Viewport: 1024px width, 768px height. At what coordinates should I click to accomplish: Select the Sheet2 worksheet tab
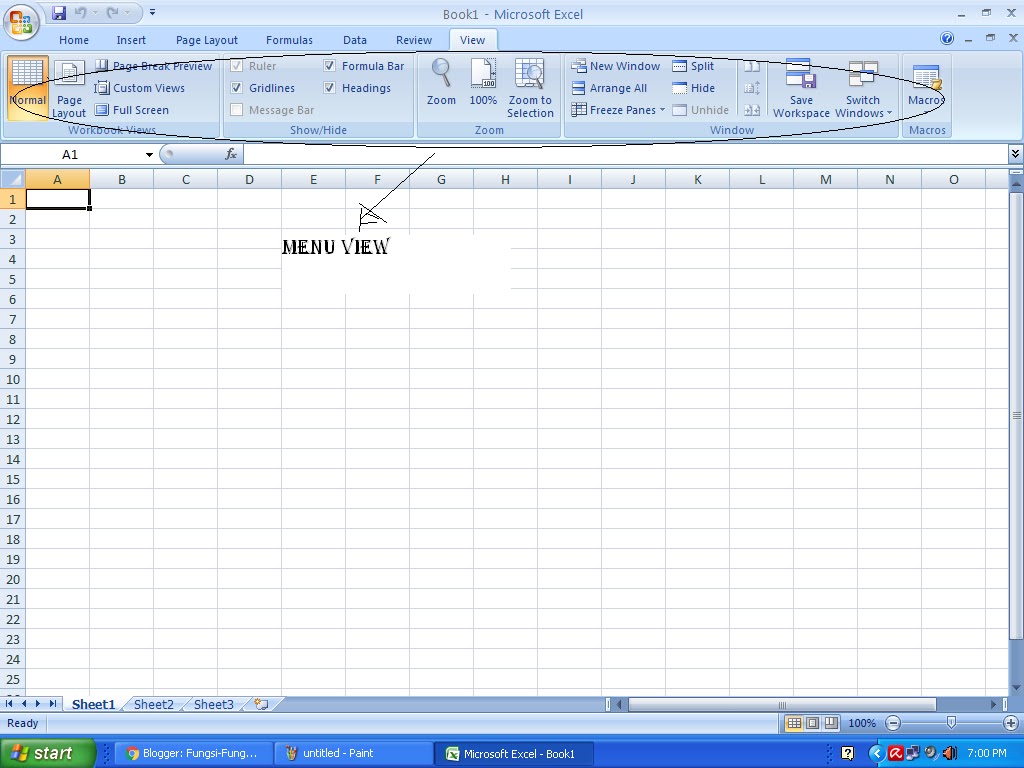coord(152,704)
